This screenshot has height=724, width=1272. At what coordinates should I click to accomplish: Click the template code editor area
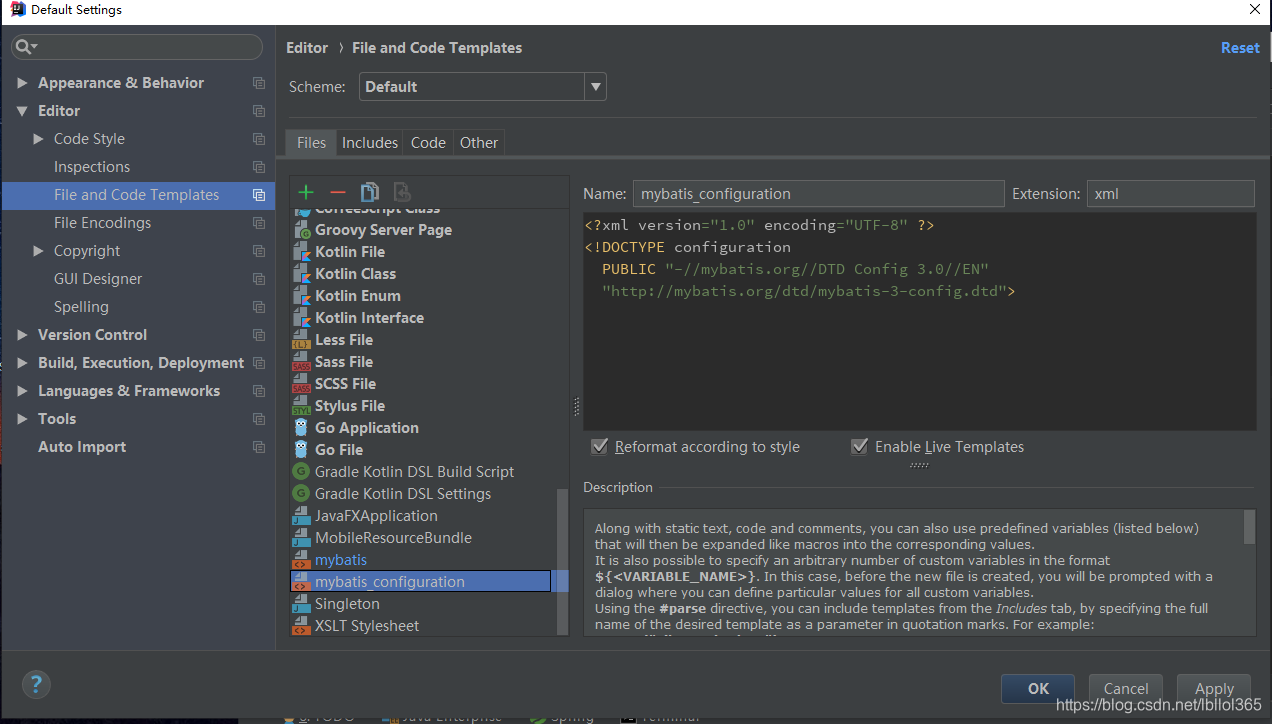(920, 322)
